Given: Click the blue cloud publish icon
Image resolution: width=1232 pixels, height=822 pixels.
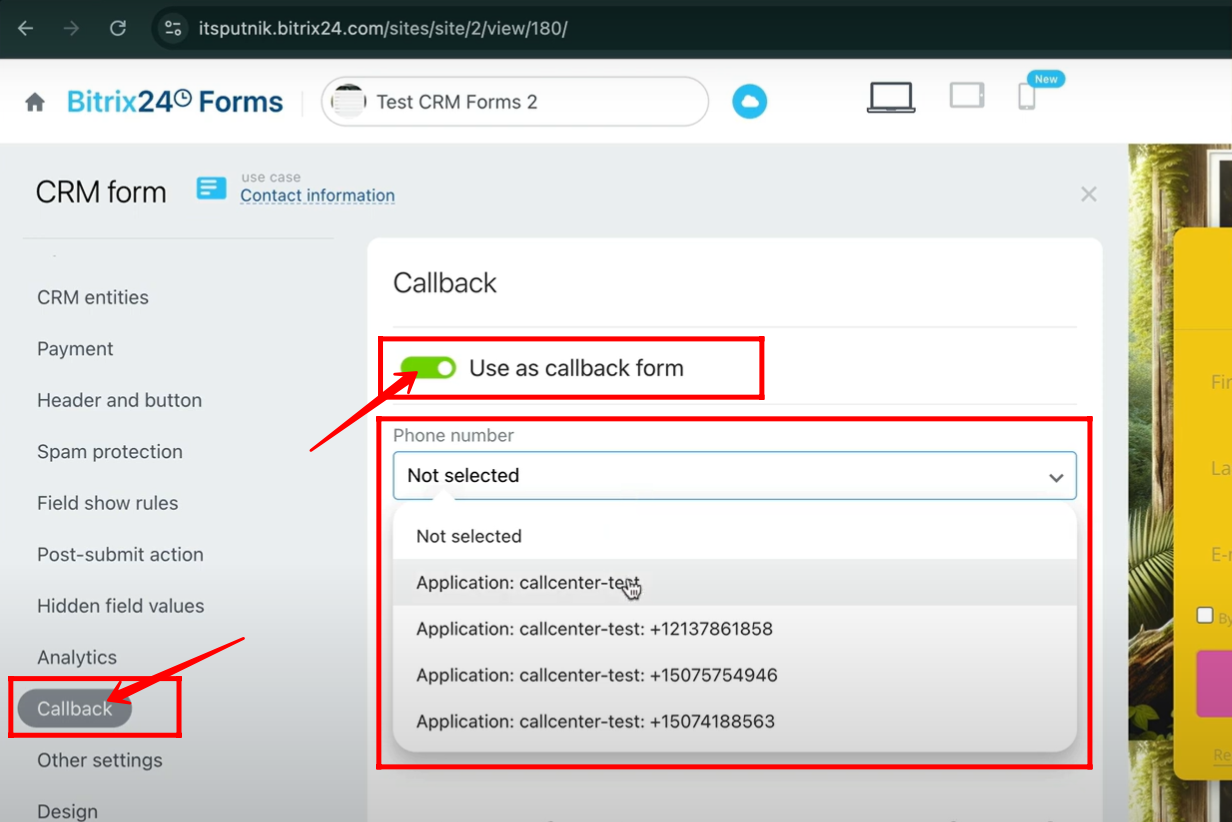Looking at the screenshot, I should tap(749, 102).
